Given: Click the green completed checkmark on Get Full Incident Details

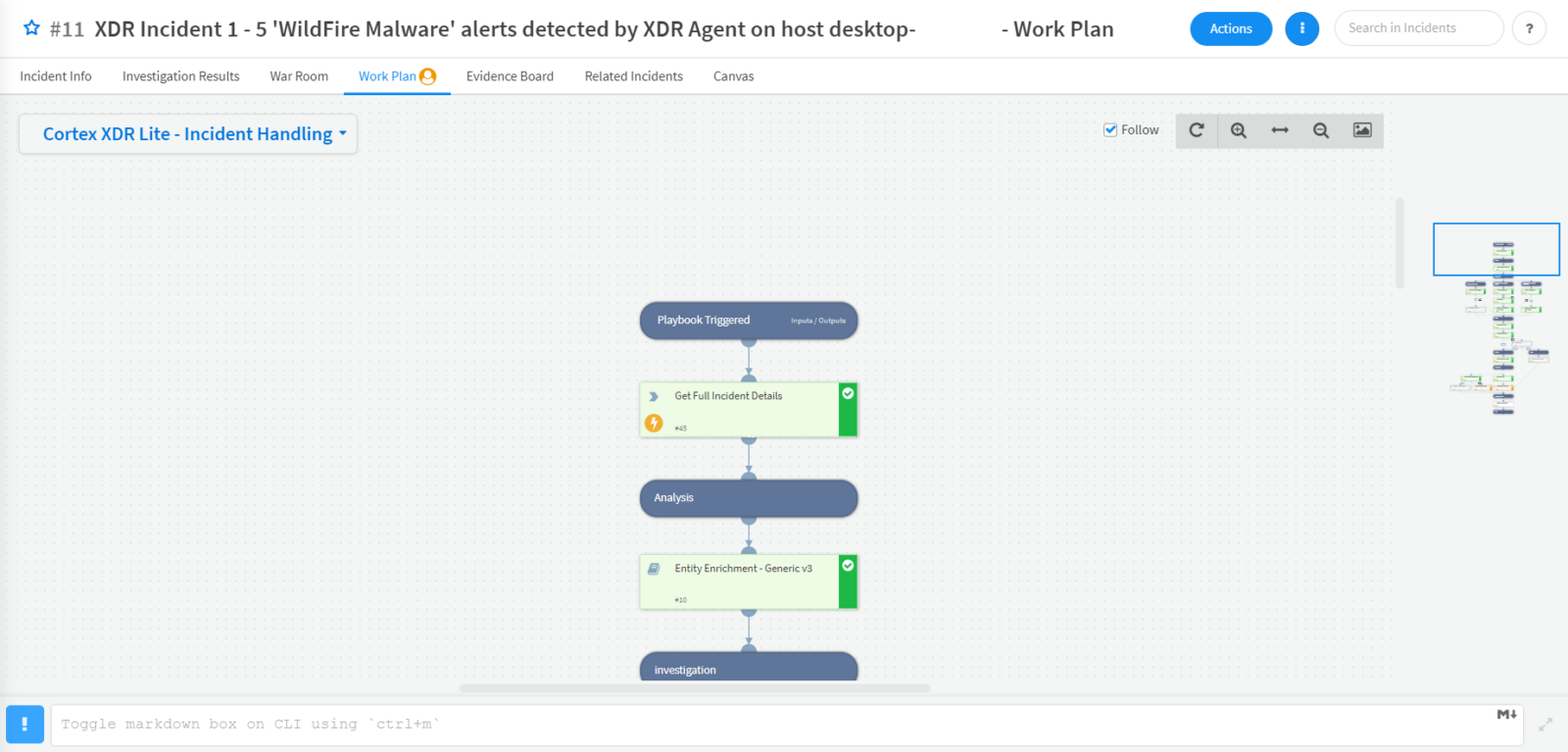Looking at the screenshot, I should (848, 393).
